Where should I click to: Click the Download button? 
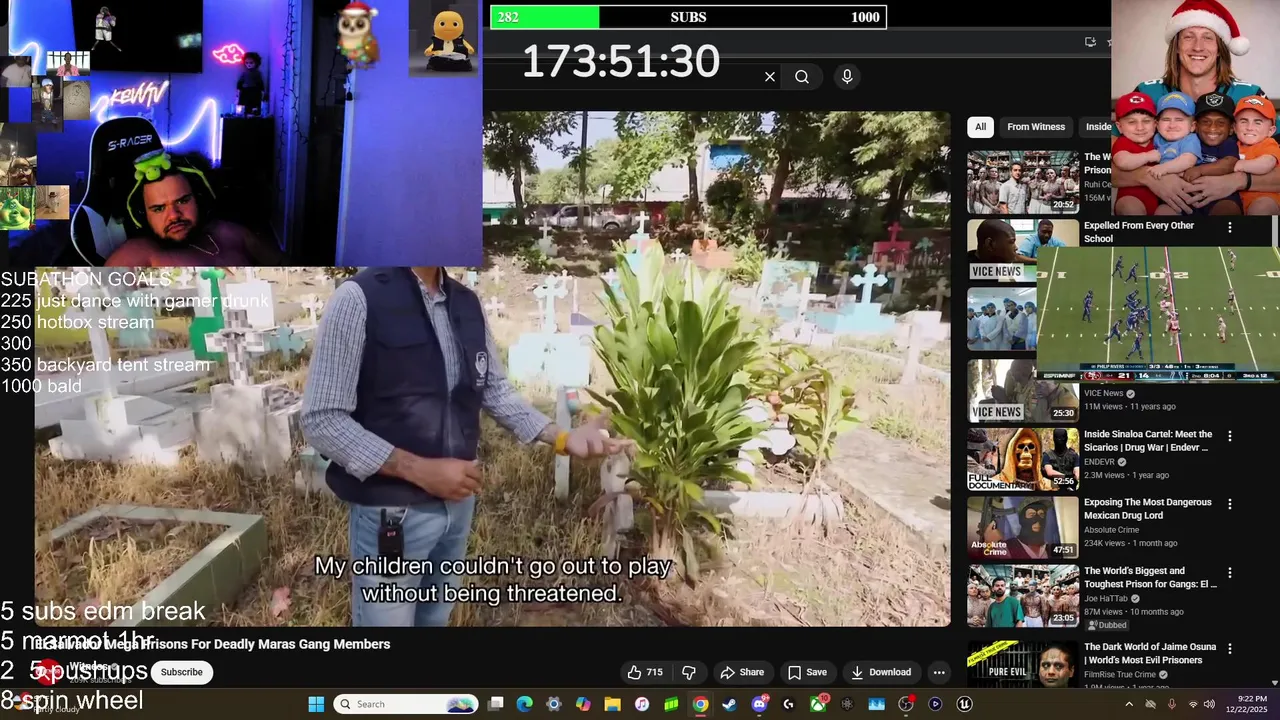(881, 672)
